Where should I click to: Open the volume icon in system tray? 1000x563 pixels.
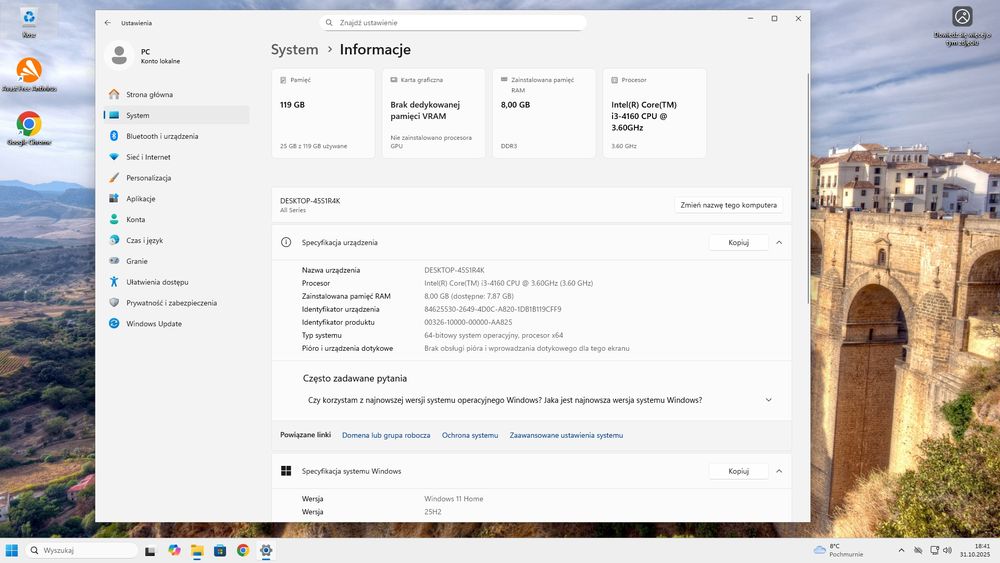point(947,550)
